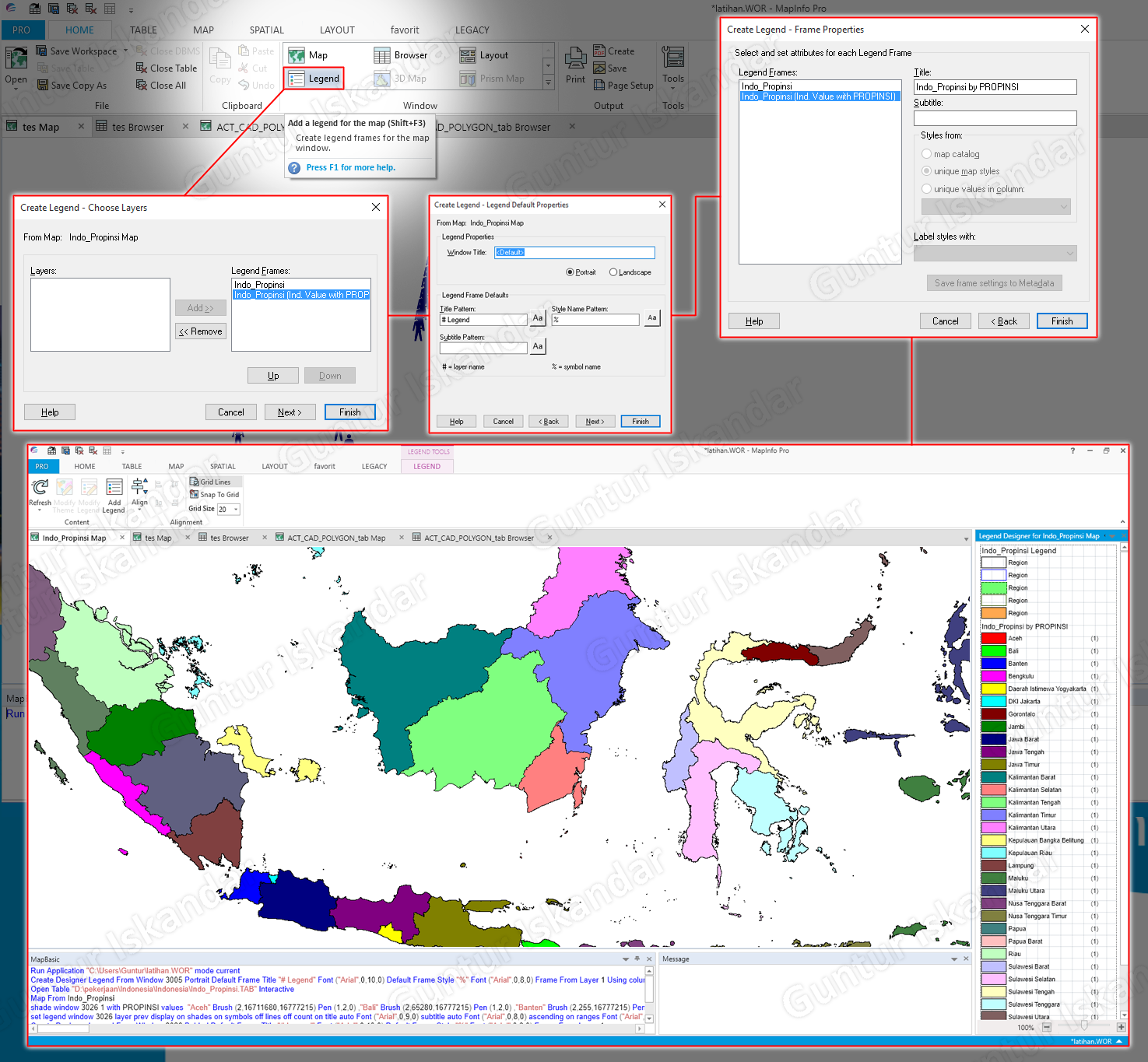
Task: Click Create PDF in the Output group
Action: point(614,51)
